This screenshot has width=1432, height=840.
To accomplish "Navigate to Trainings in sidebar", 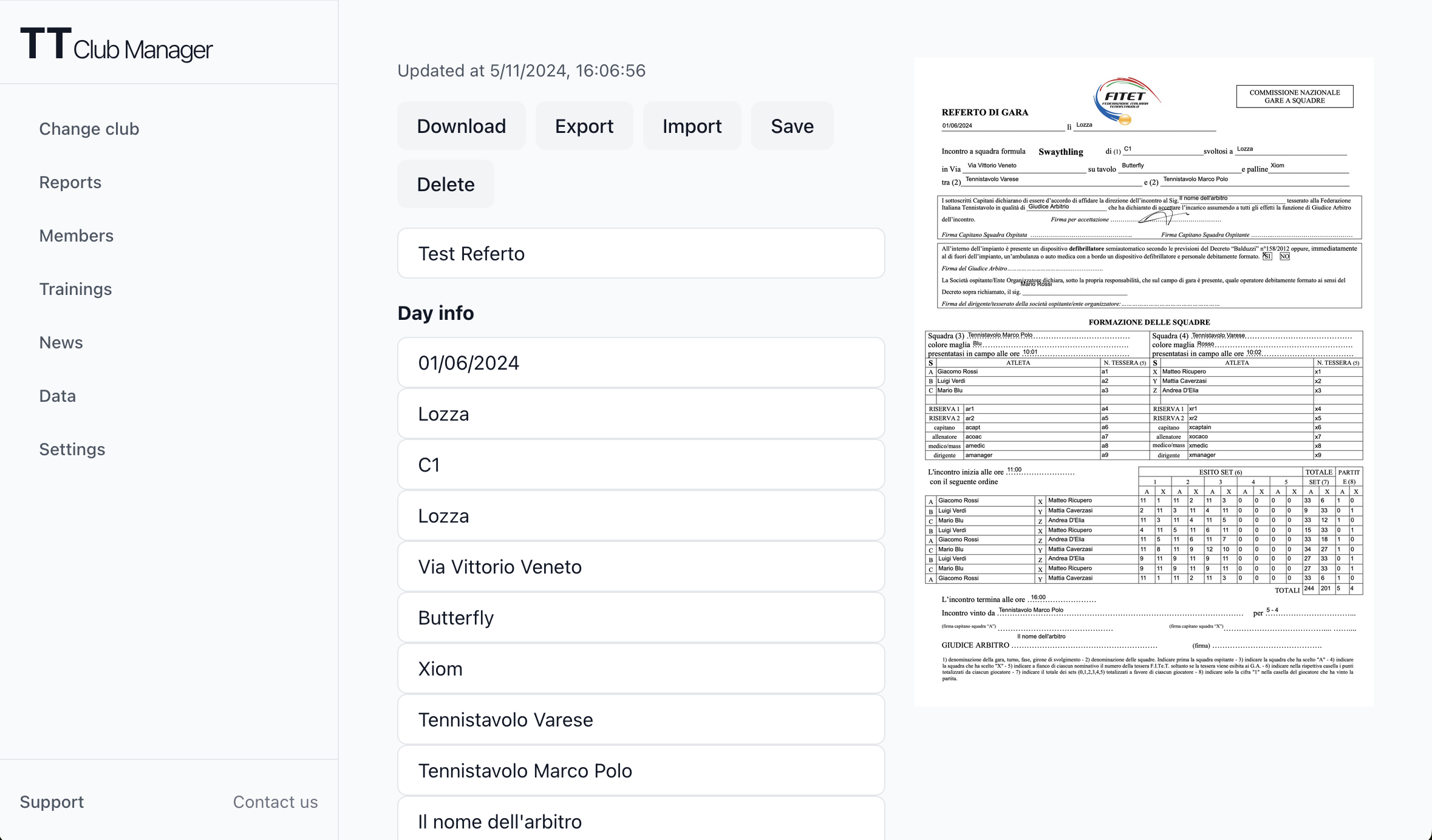I will [76, 289].
